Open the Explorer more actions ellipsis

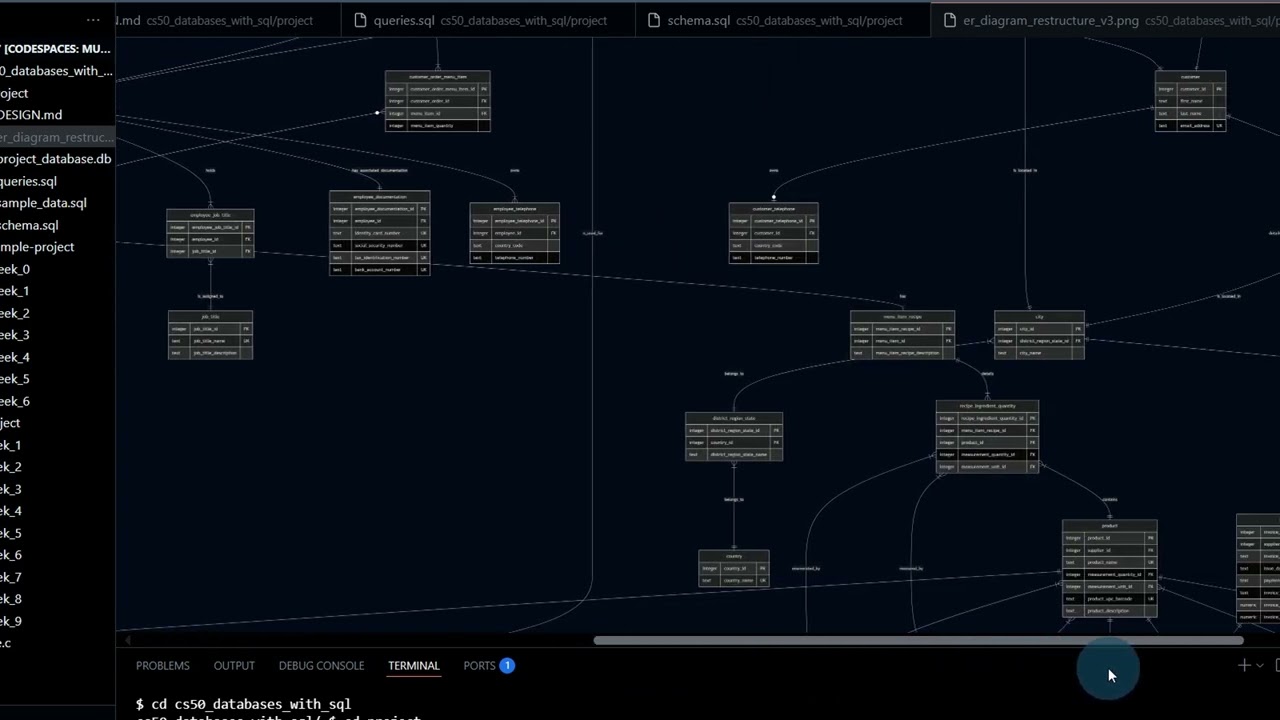93,20
